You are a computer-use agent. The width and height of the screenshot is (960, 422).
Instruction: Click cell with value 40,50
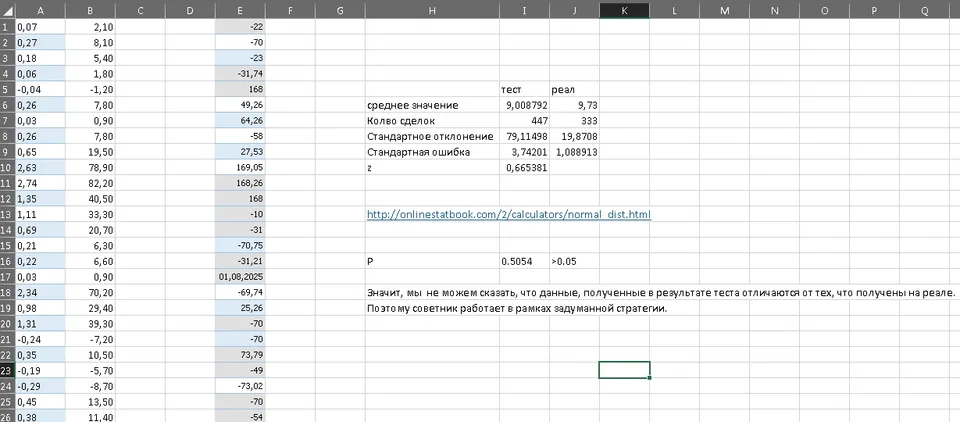90,199
